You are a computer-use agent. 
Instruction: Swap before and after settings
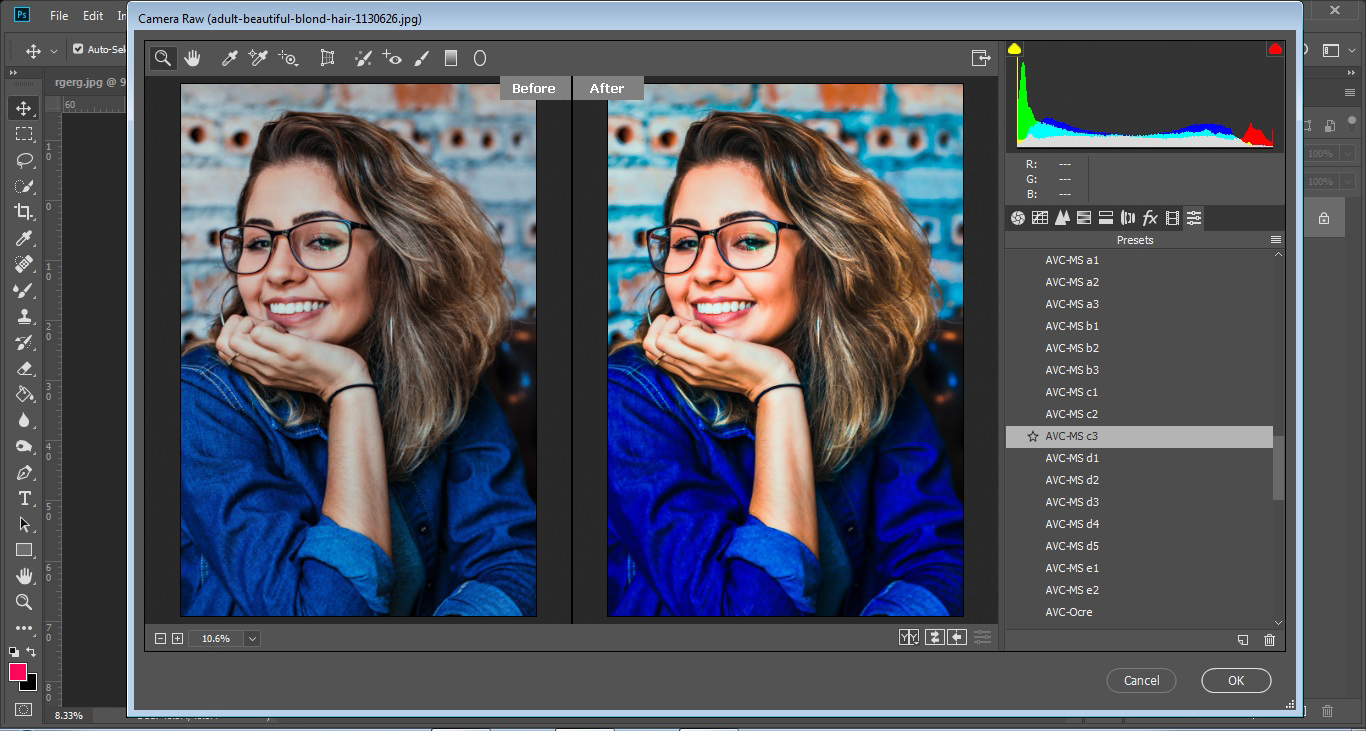coord(934,638)
